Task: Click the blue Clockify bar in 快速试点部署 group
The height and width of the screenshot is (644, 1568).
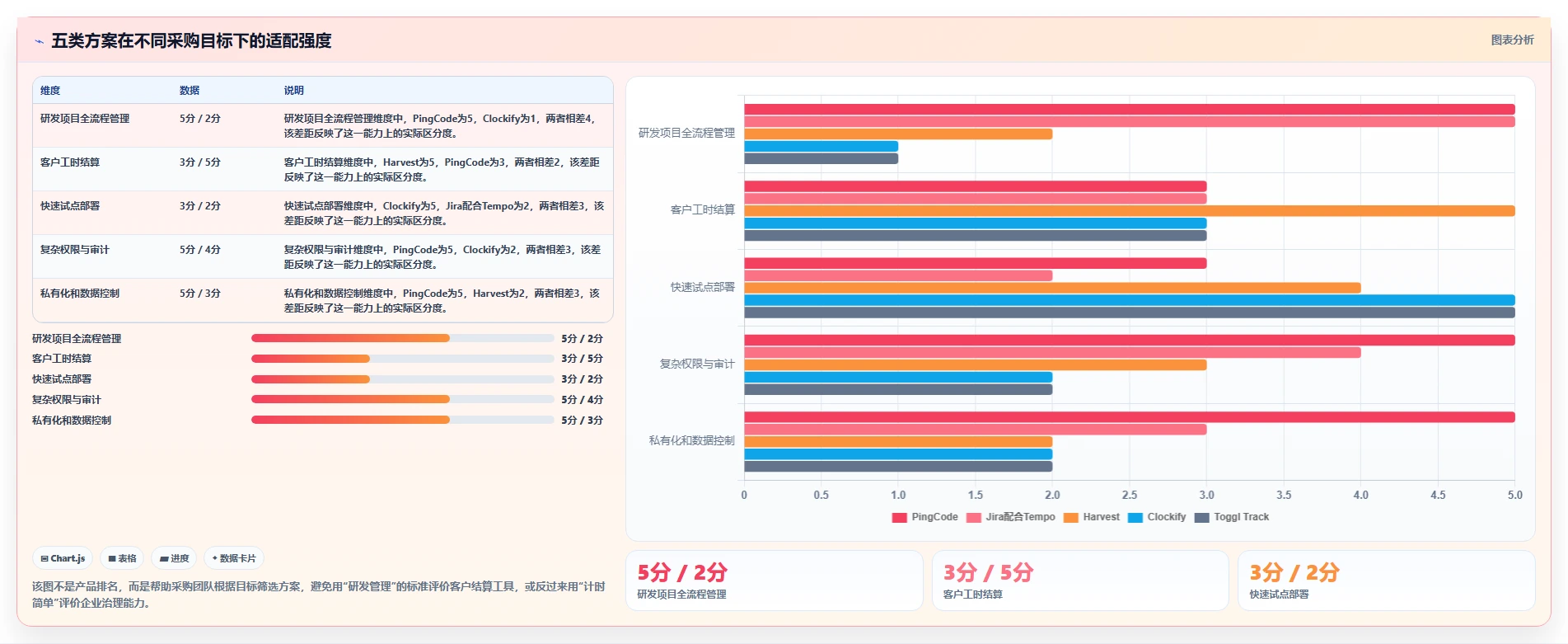Action: tap(1129, 300)
